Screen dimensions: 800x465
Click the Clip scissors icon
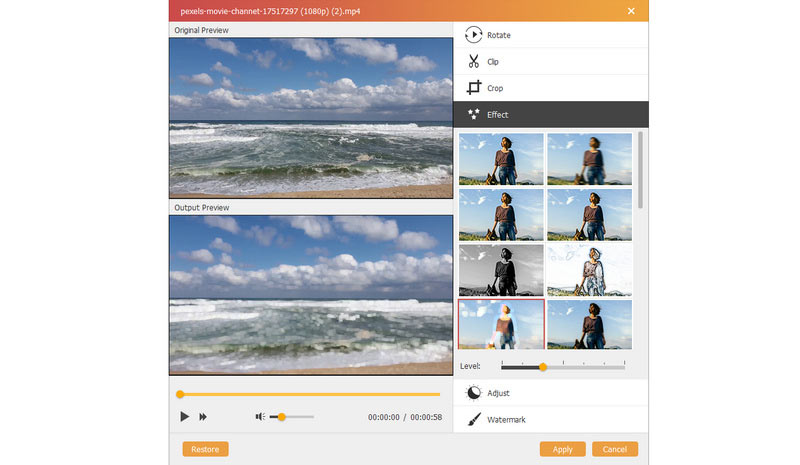tap(474, 62)
